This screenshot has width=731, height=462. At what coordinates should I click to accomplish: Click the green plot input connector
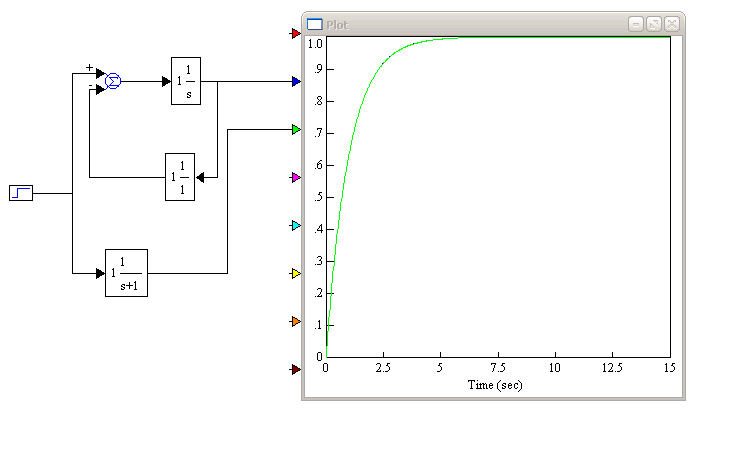pyautogui.click(x=296, y=130)
